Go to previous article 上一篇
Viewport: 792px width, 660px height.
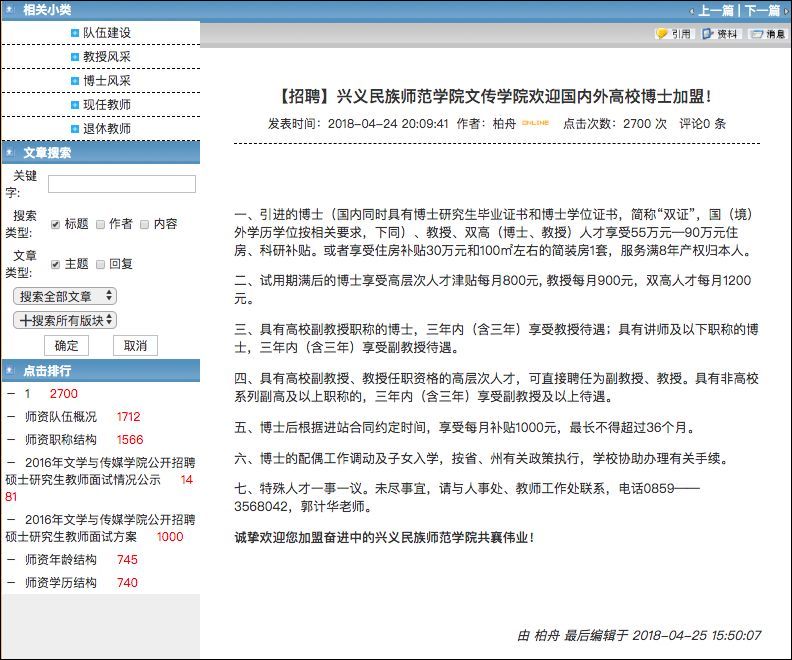coord(715,10)
